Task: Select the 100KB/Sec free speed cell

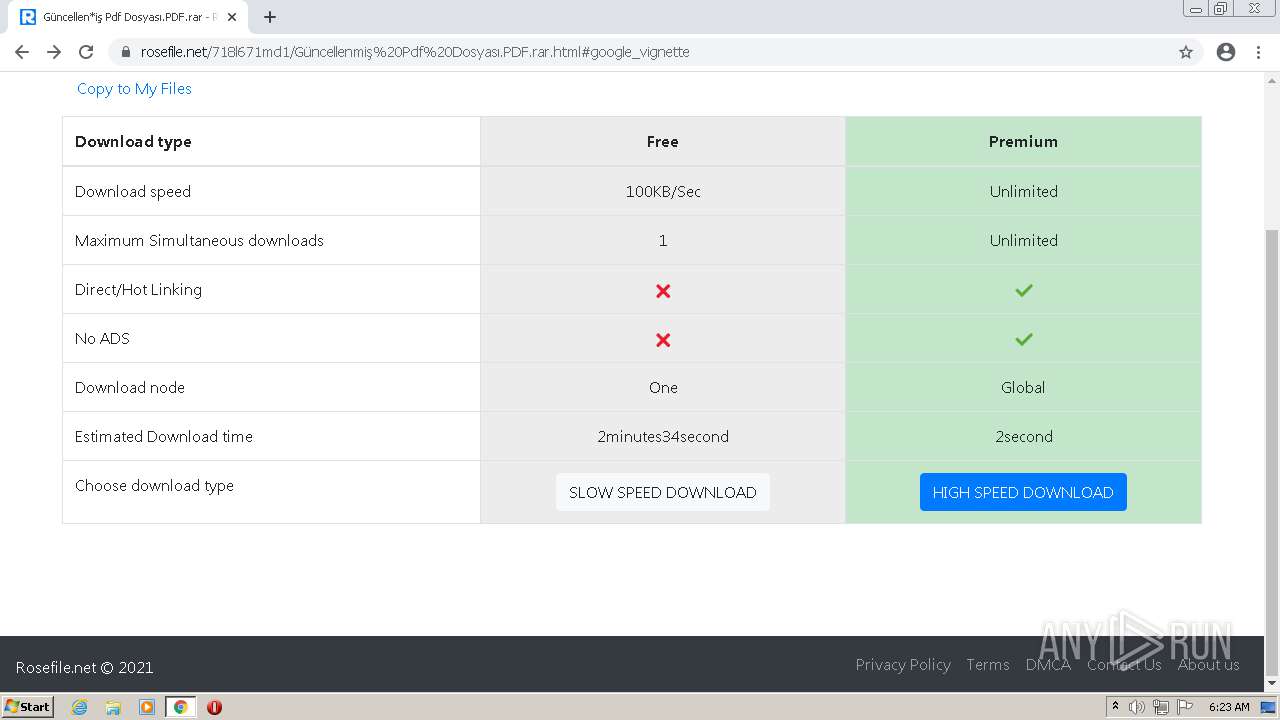Action: [x=663, y=191]
